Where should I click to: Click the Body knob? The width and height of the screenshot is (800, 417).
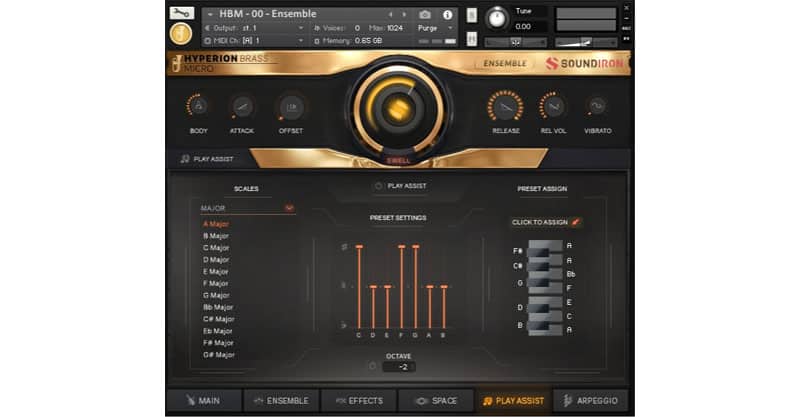point(198,106)
